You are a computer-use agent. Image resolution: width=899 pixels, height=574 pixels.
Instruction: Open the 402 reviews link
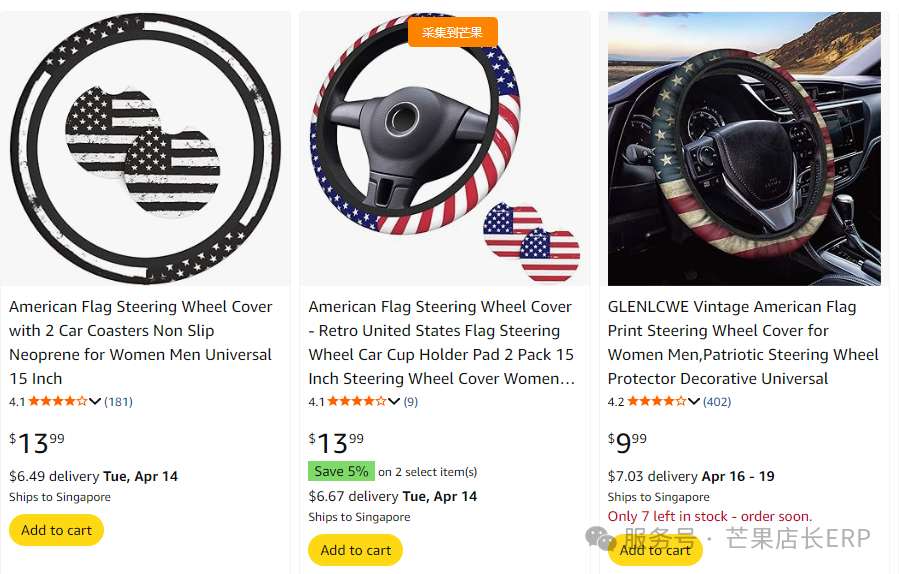(717, 402)
